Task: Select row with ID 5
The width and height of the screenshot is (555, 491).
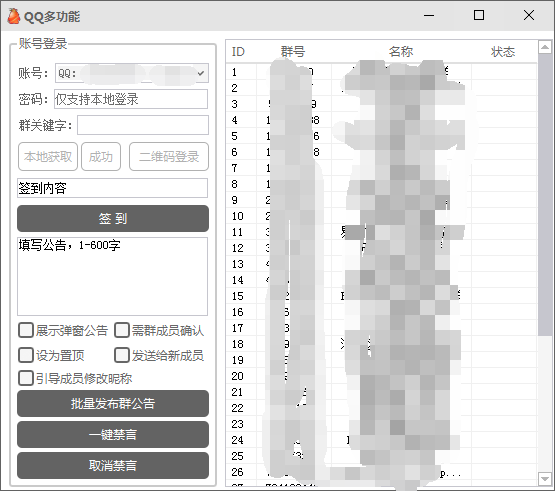Action: click(x=382, y=136)
